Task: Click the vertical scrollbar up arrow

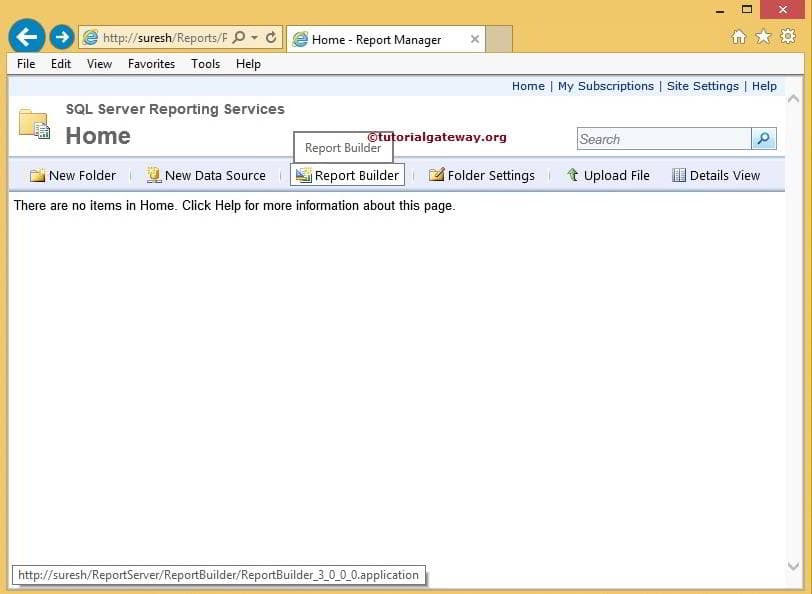Action: [793, 99]
